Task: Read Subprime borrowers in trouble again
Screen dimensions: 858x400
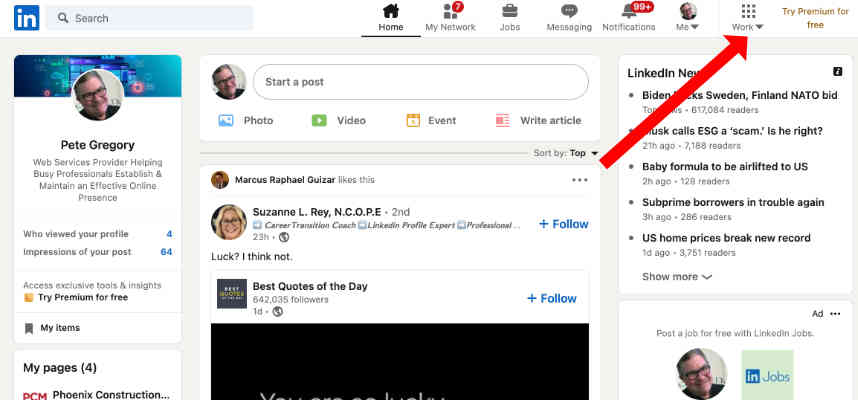Action: [733, 202]
